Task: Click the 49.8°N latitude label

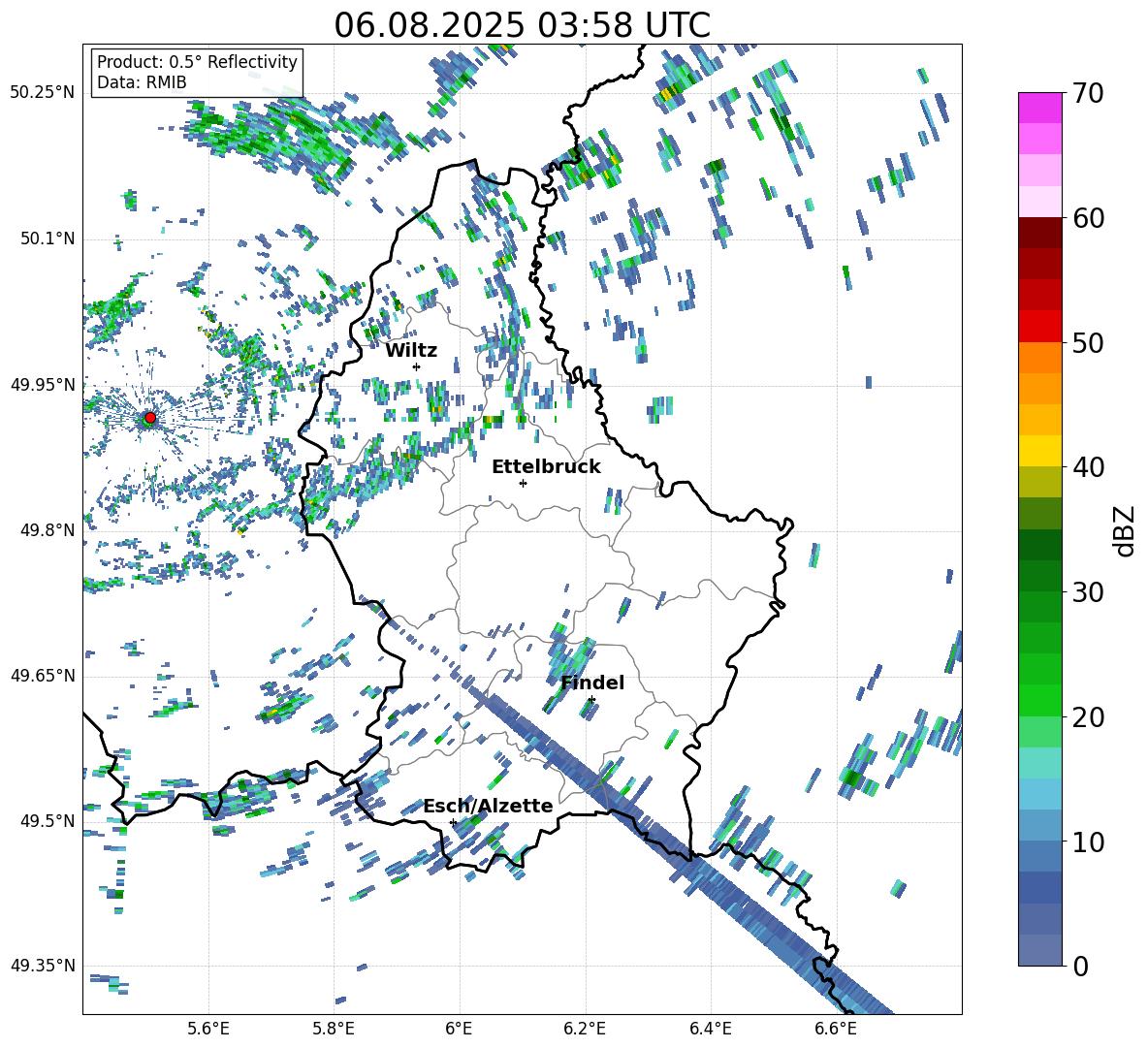Action: [47, 530]
